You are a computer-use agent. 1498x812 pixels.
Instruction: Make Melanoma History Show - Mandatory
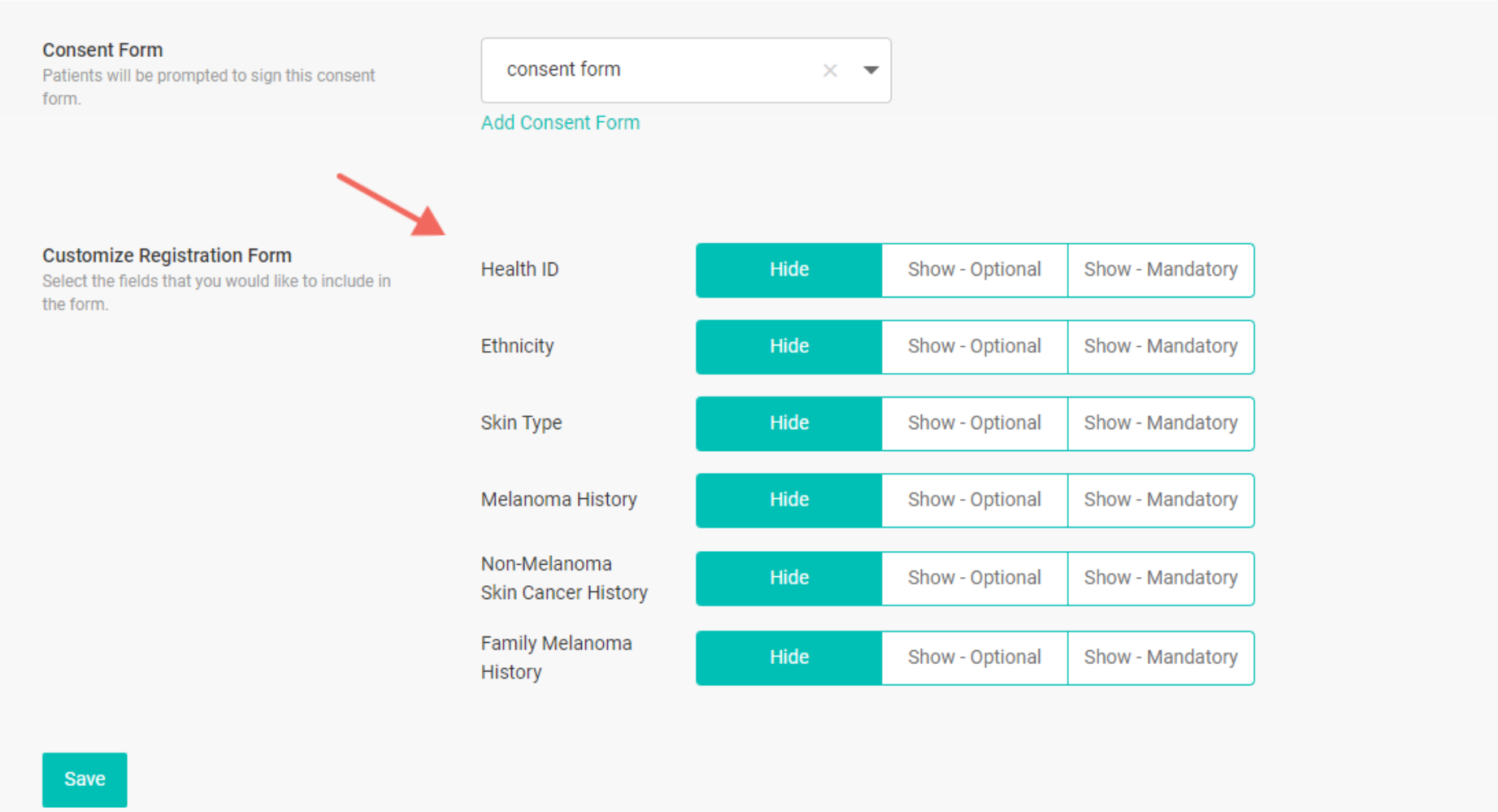pos(1160,500)
